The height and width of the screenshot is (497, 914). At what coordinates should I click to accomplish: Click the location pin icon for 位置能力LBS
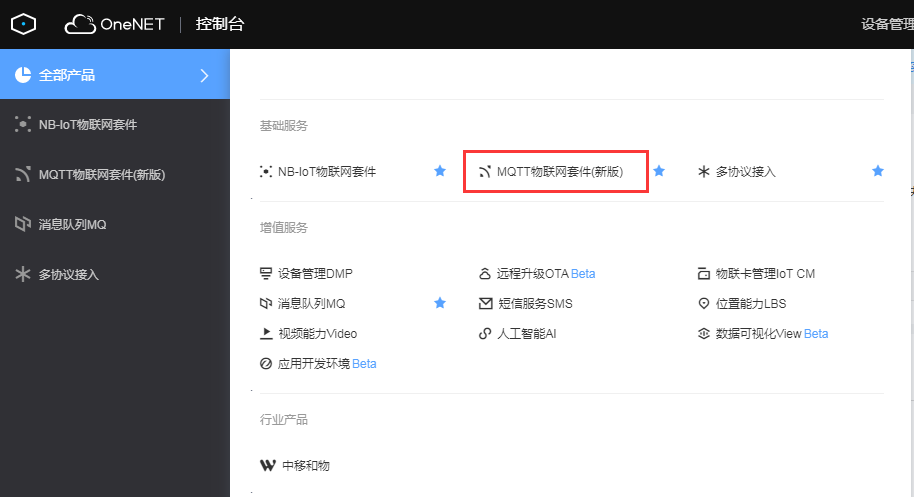704,303
